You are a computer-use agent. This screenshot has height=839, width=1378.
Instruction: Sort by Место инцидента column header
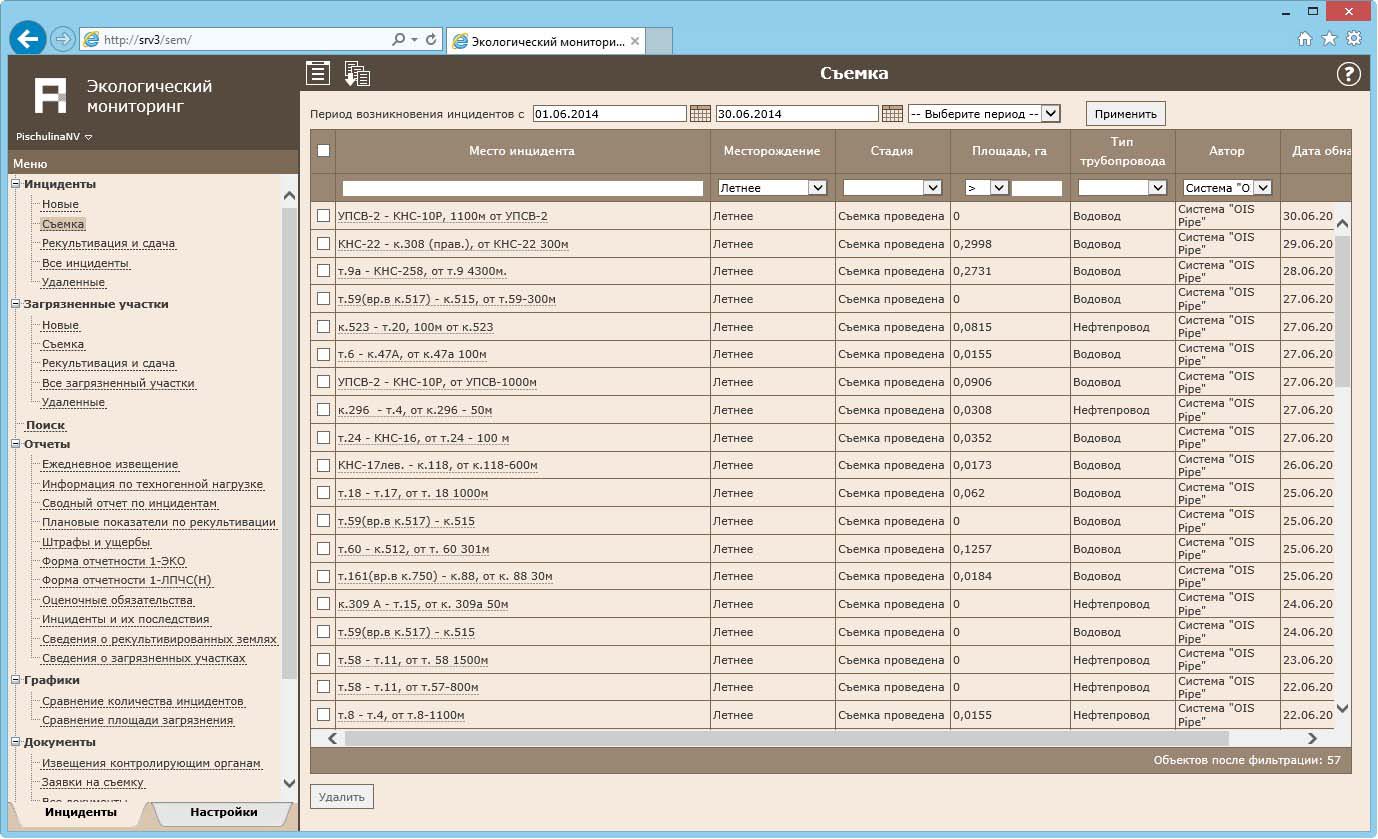[x=522, y=151]
